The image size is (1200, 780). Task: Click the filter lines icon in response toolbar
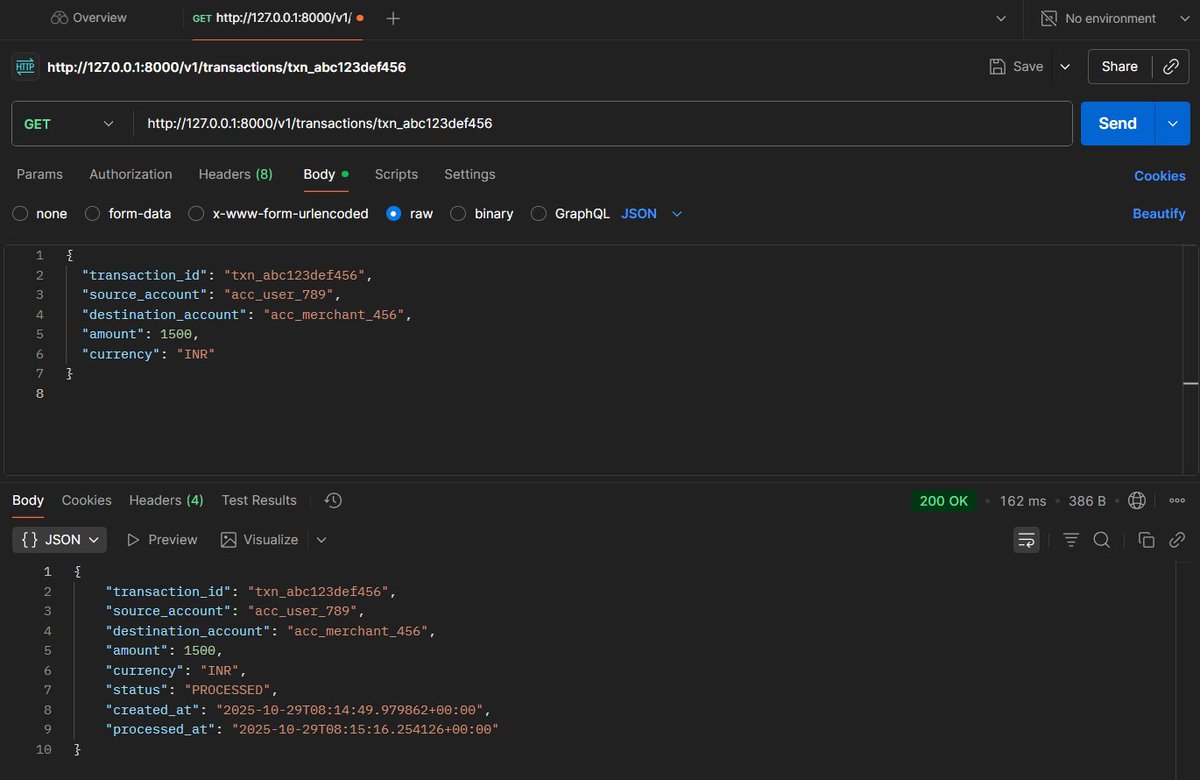click(x=1071, y=540)
